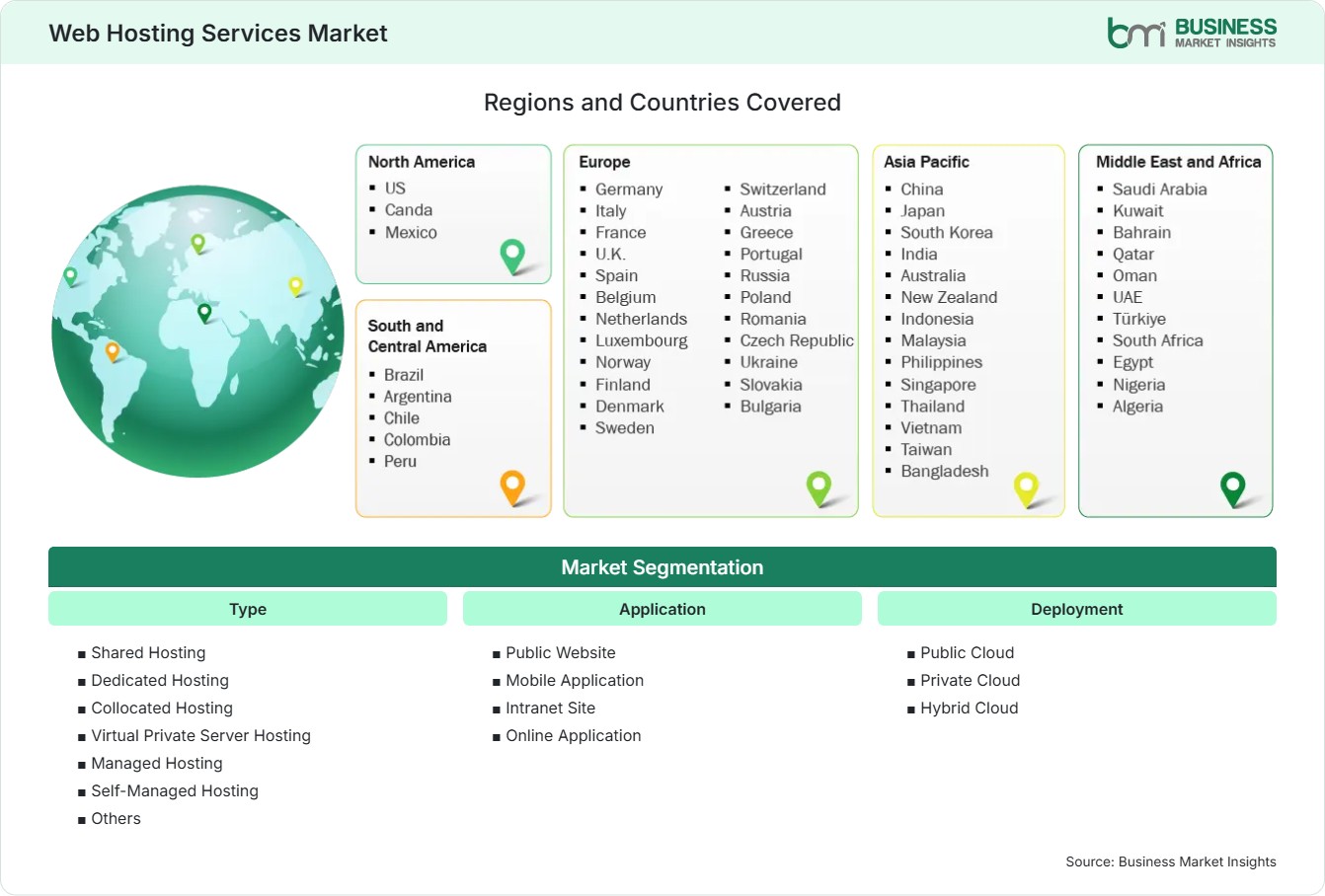Click Türkiye in Middle East and Africa list
This screenshot has height=896, width=1325.
point(1139,320)
